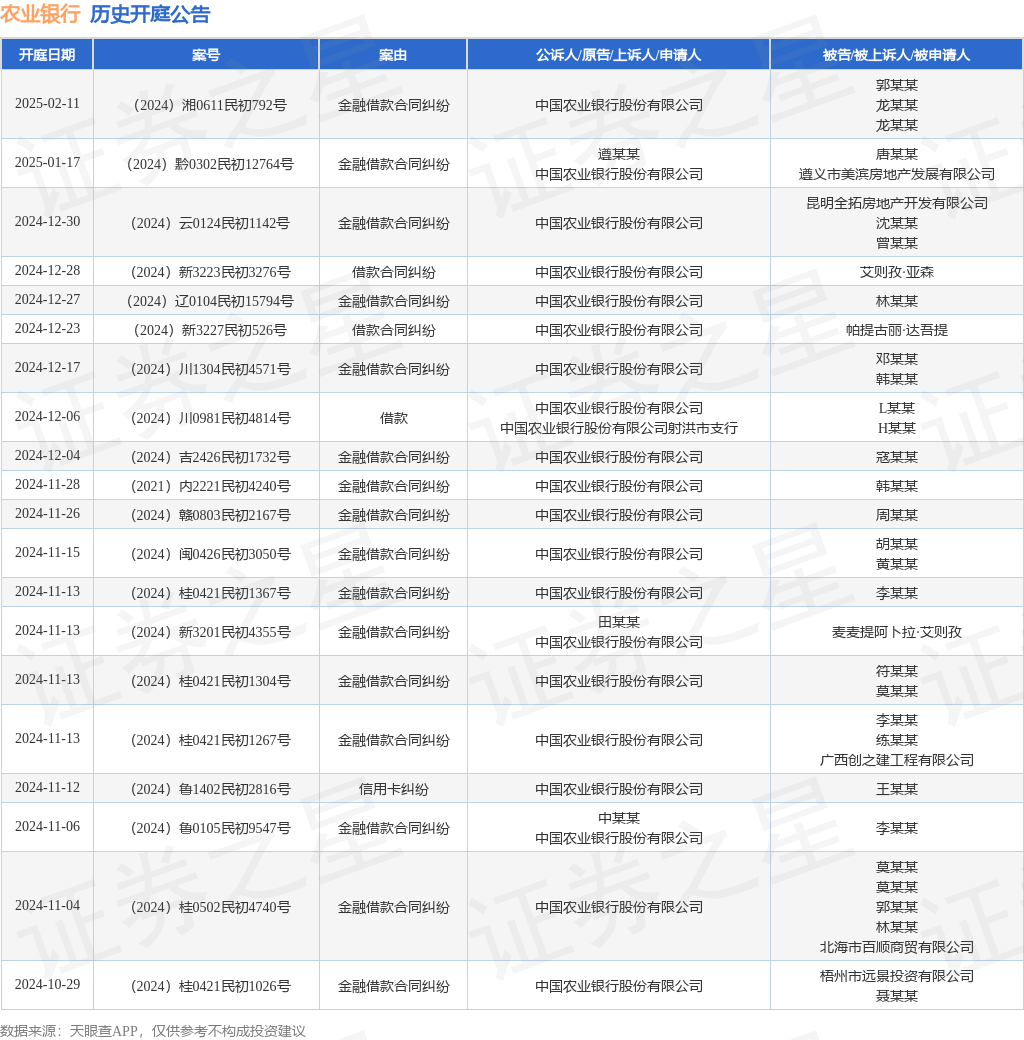1024x1040 pixels.
Task: Click defendant 寇某某
Action: click(896, 458)
